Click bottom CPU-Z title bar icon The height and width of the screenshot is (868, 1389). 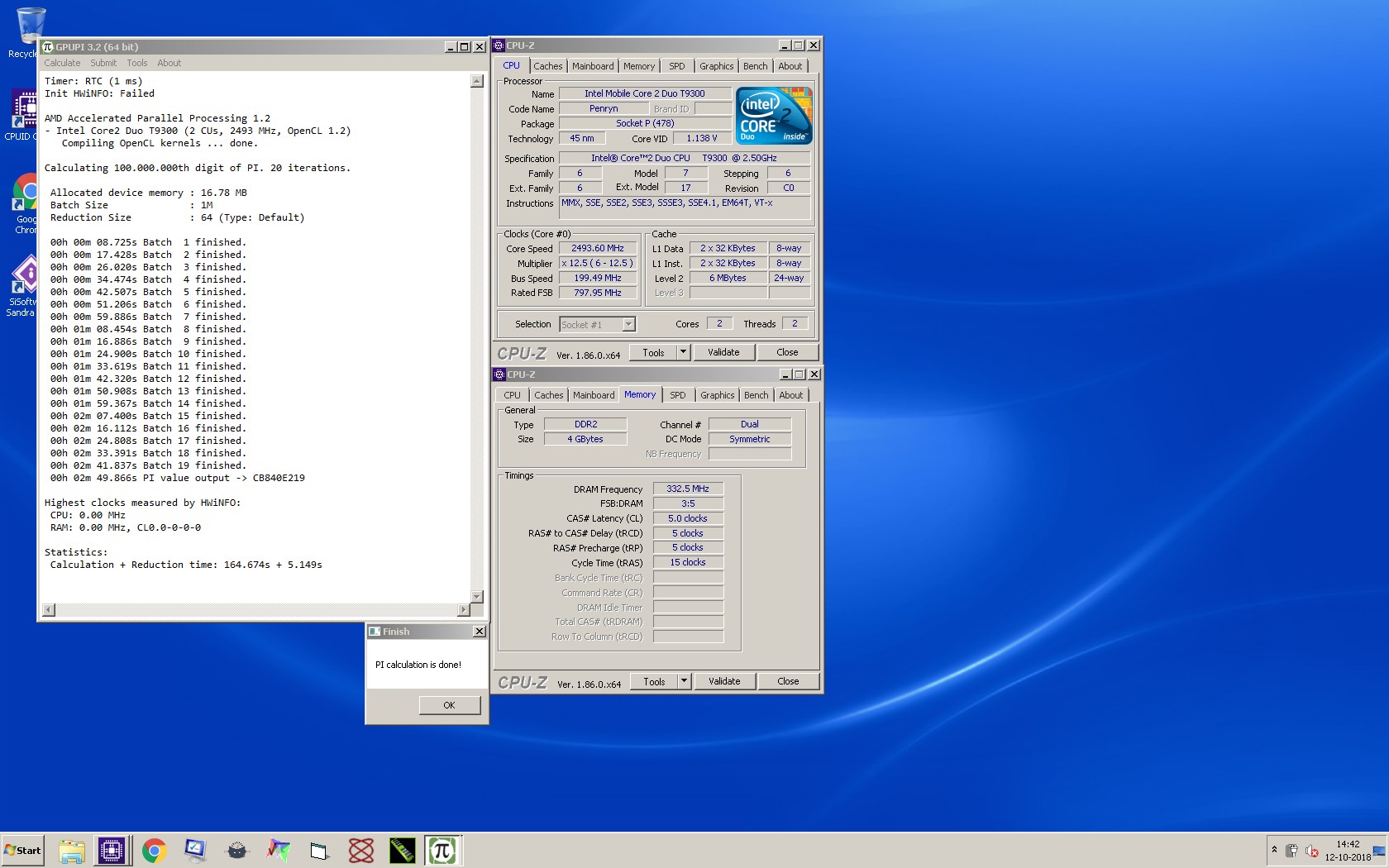pos(499,374)
